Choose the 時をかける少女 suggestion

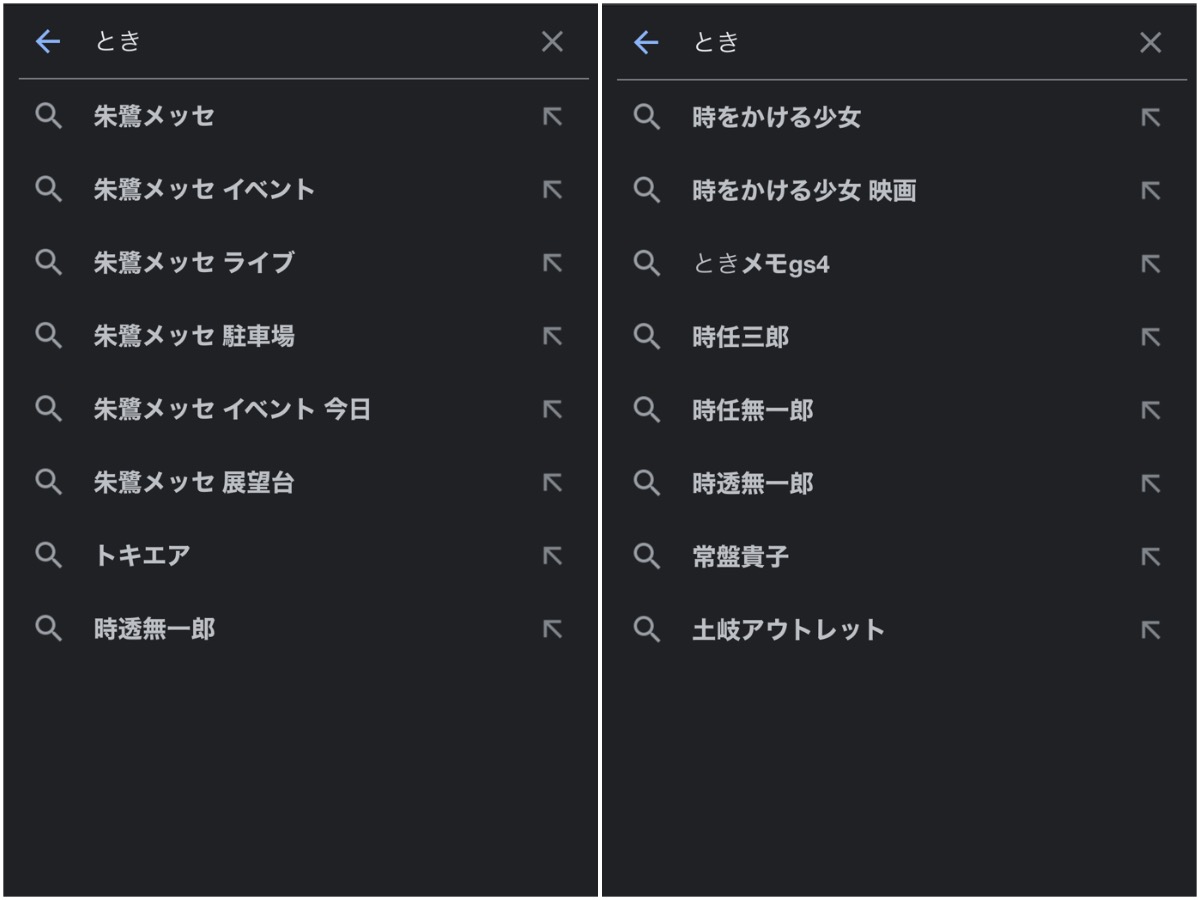[776, 118]
